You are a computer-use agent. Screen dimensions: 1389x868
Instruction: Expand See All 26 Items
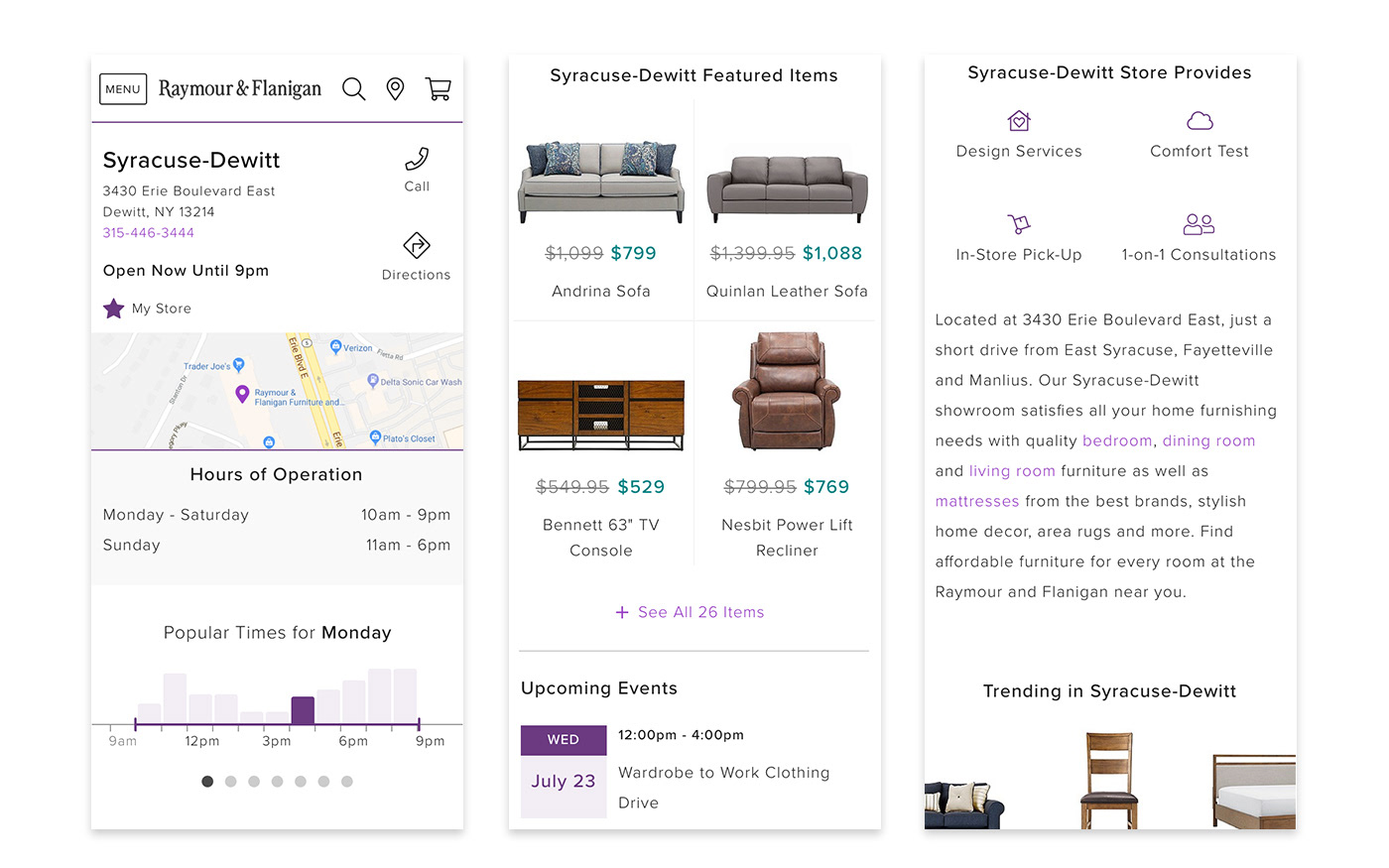point(691,613)
